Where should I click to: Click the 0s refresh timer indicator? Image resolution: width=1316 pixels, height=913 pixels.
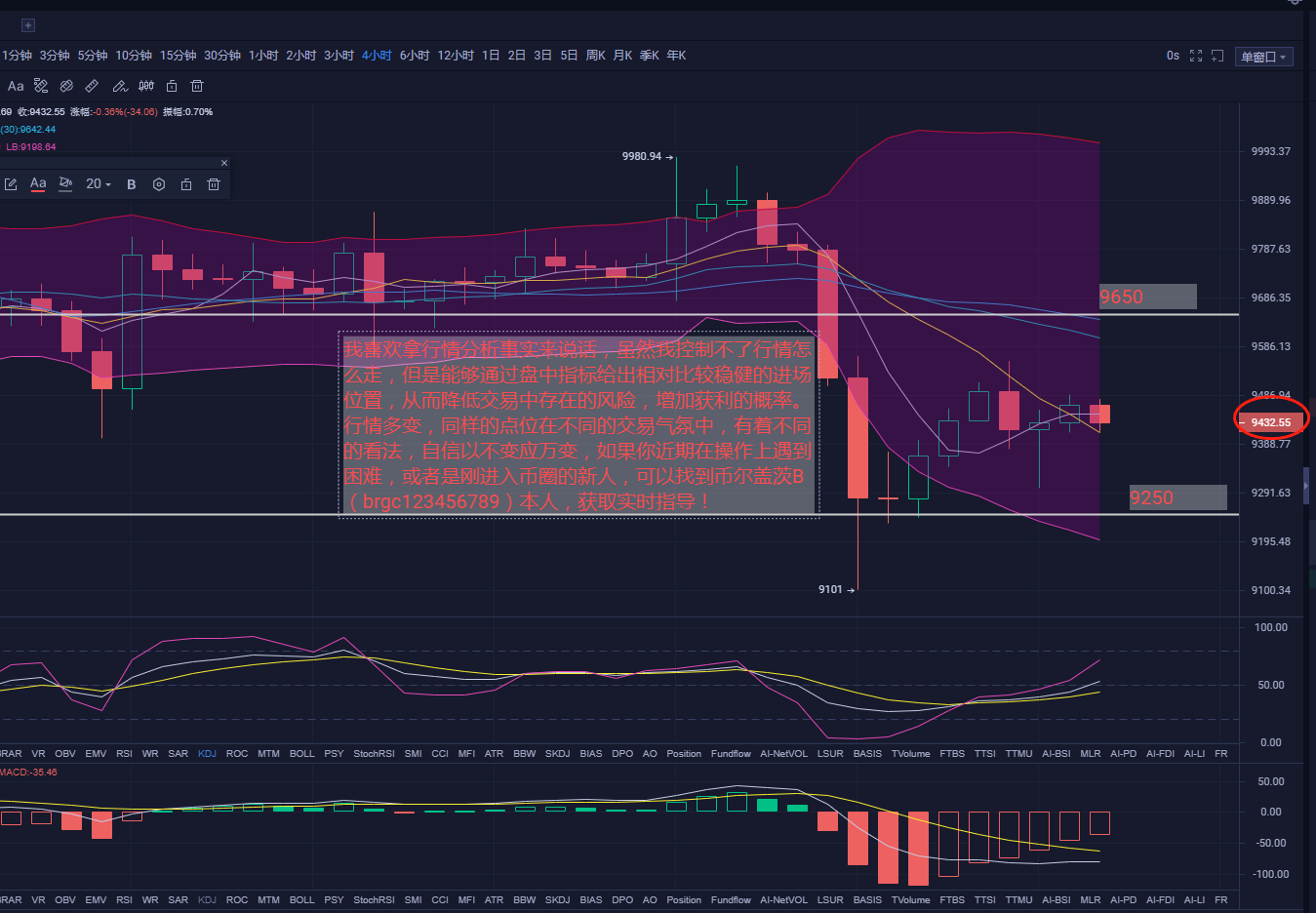coord(1173,56)
